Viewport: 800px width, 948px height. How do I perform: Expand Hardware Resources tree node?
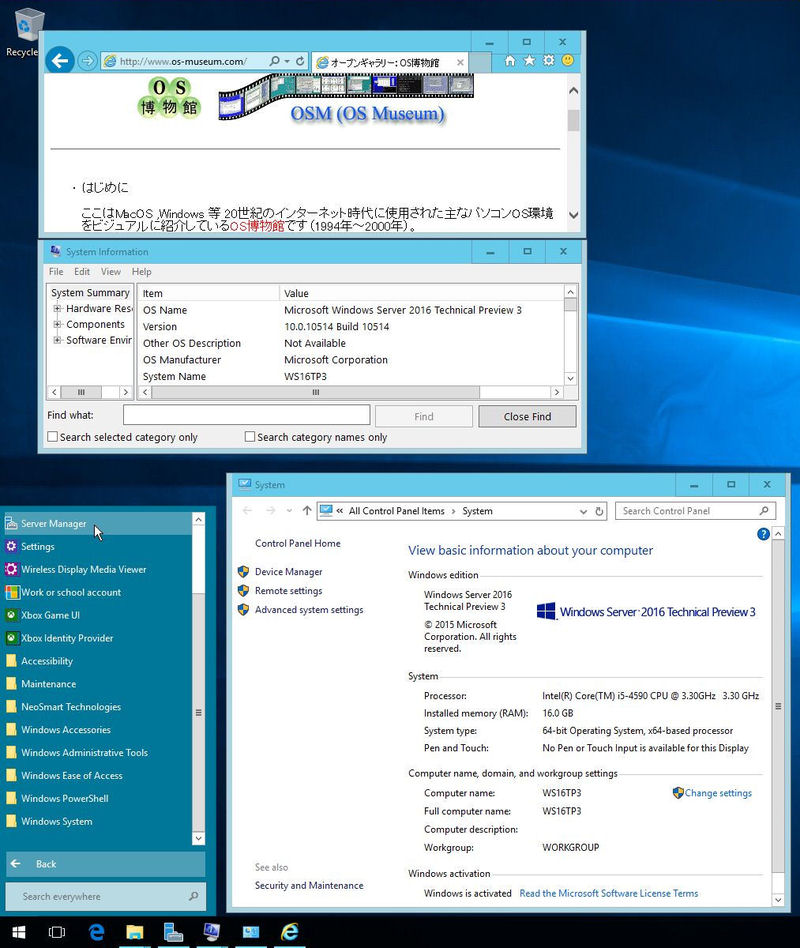(x=57, y=308)
